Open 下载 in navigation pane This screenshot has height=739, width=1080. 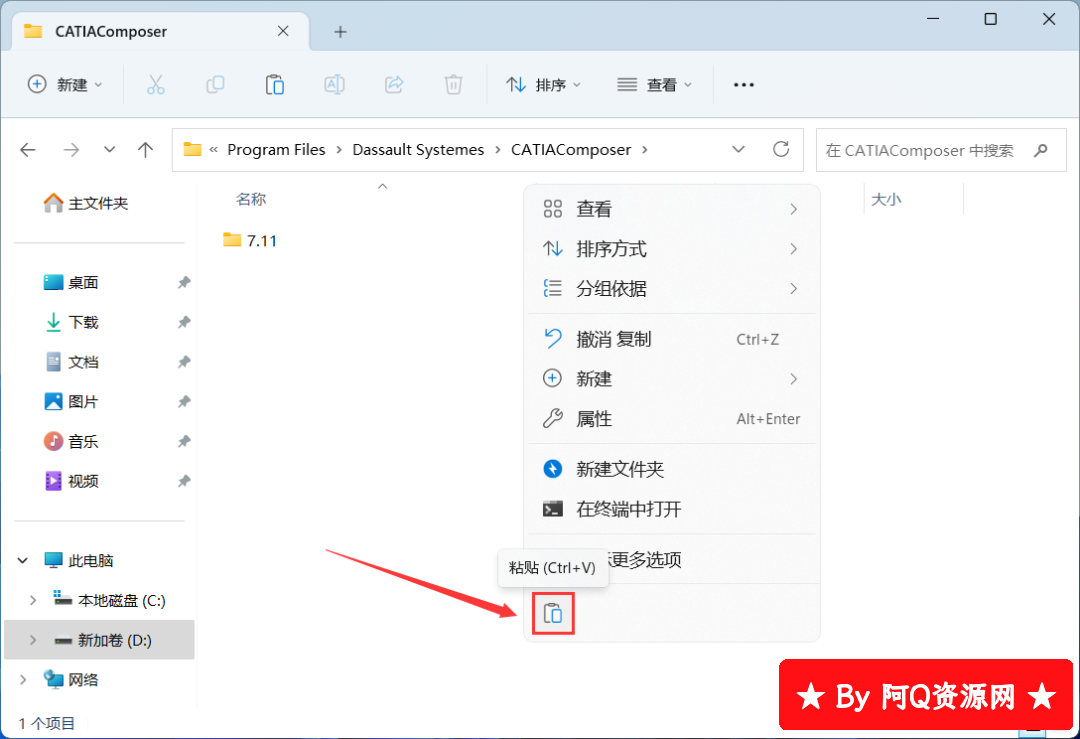[72, 322]
